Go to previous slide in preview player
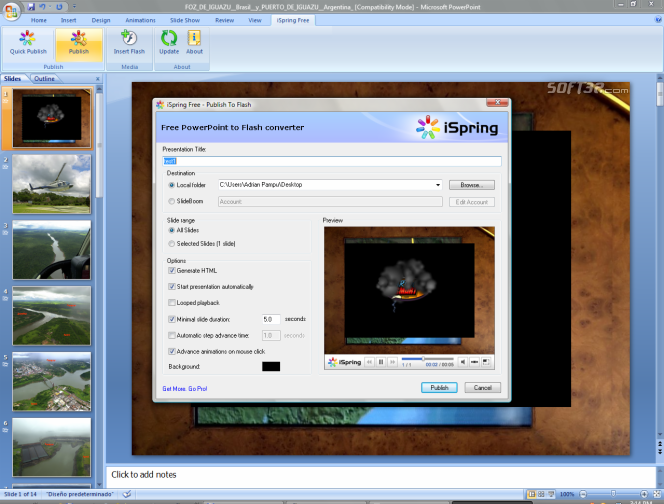Image resolution: width=664 pixels, height=504 pixels. coord(369,362)
